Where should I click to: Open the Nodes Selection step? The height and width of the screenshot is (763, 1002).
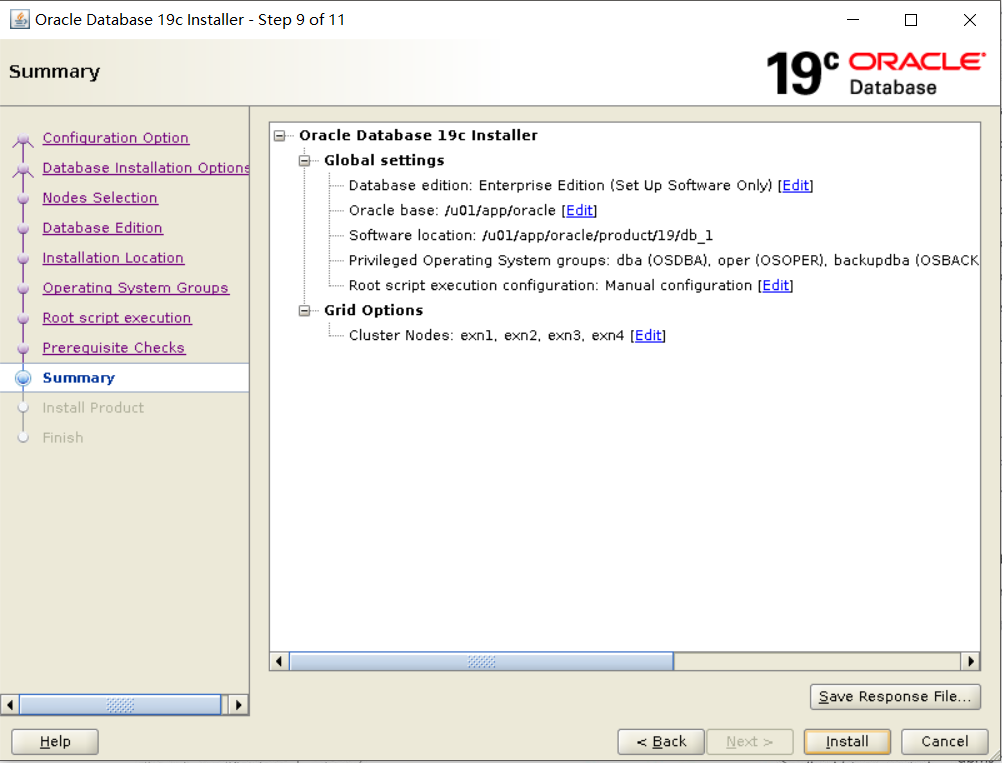[100, 198]
